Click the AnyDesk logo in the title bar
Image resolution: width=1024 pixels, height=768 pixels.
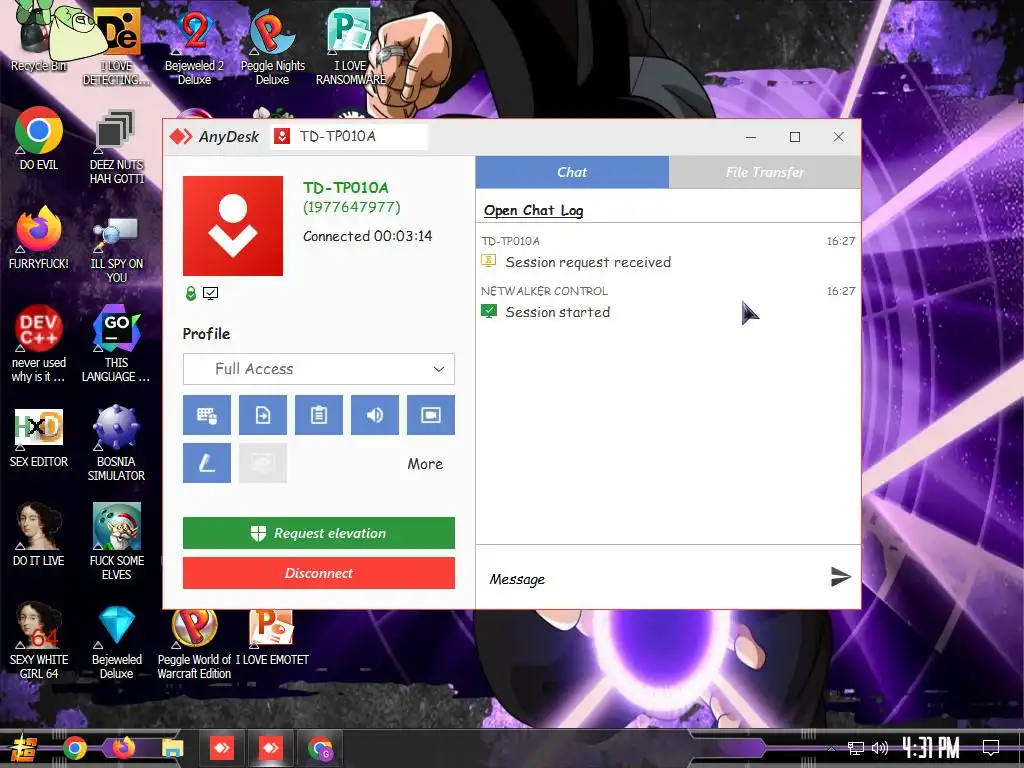(x=214, y=136)
